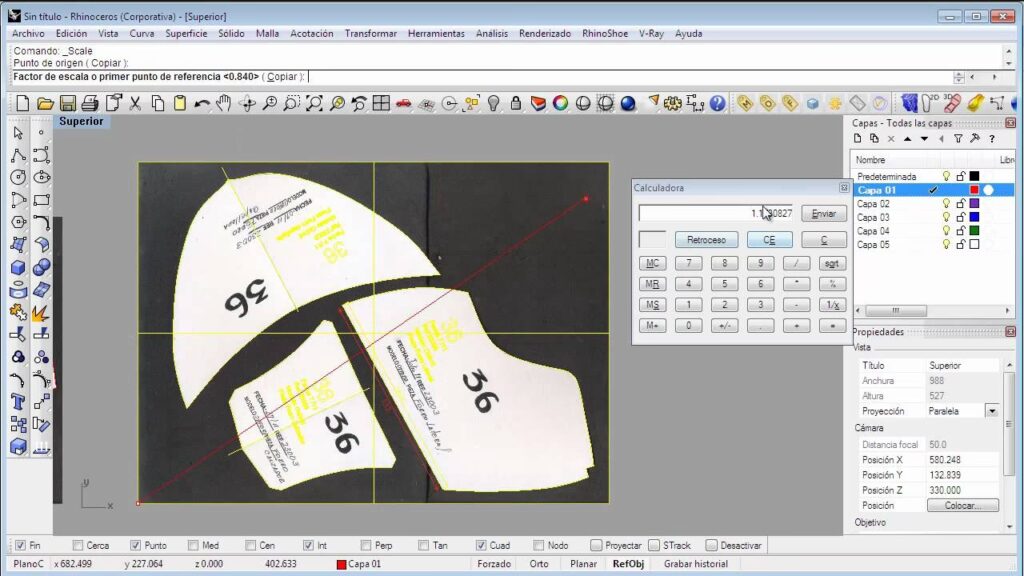Click the layer filter funnel icon

click(x=958, y=139)
